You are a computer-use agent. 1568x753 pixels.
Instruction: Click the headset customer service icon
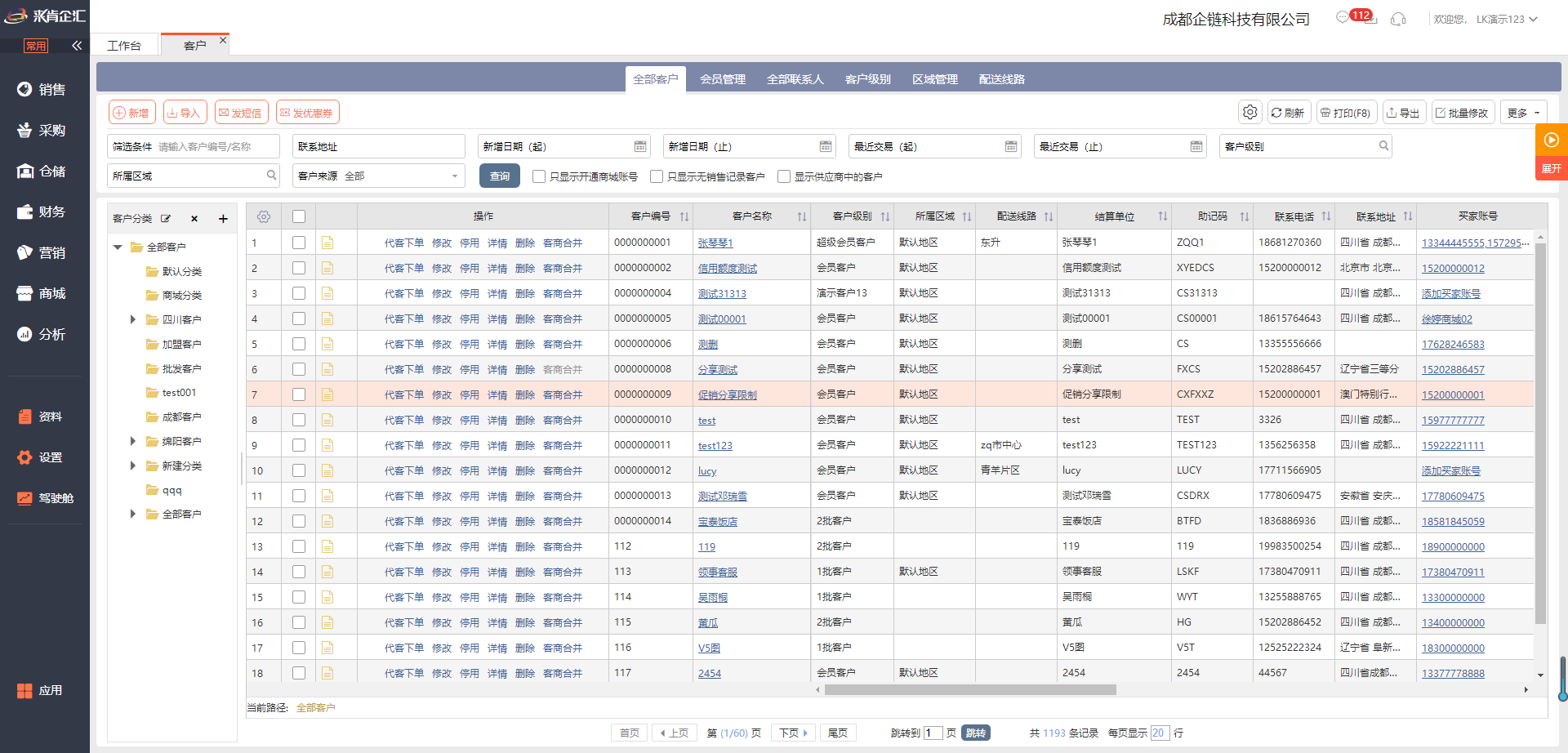[x=1398, y=19]
